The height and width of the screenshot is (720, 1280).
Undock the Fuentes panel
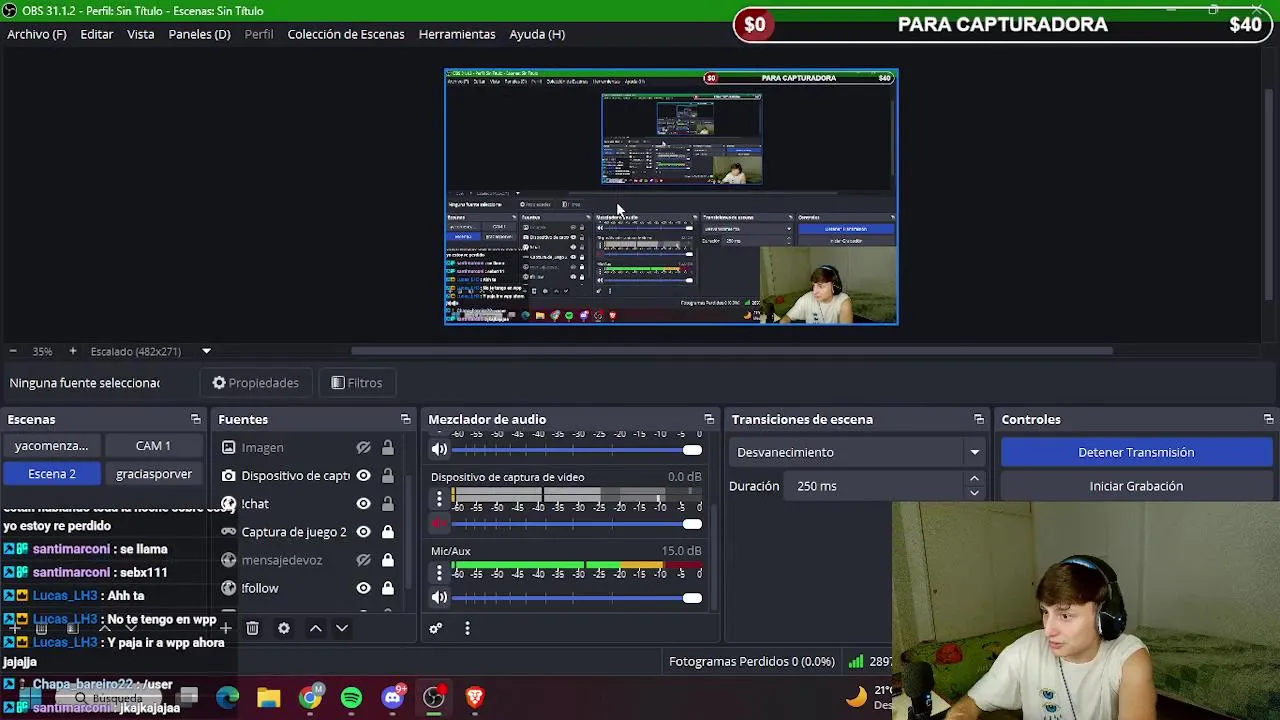coord(405,419)
